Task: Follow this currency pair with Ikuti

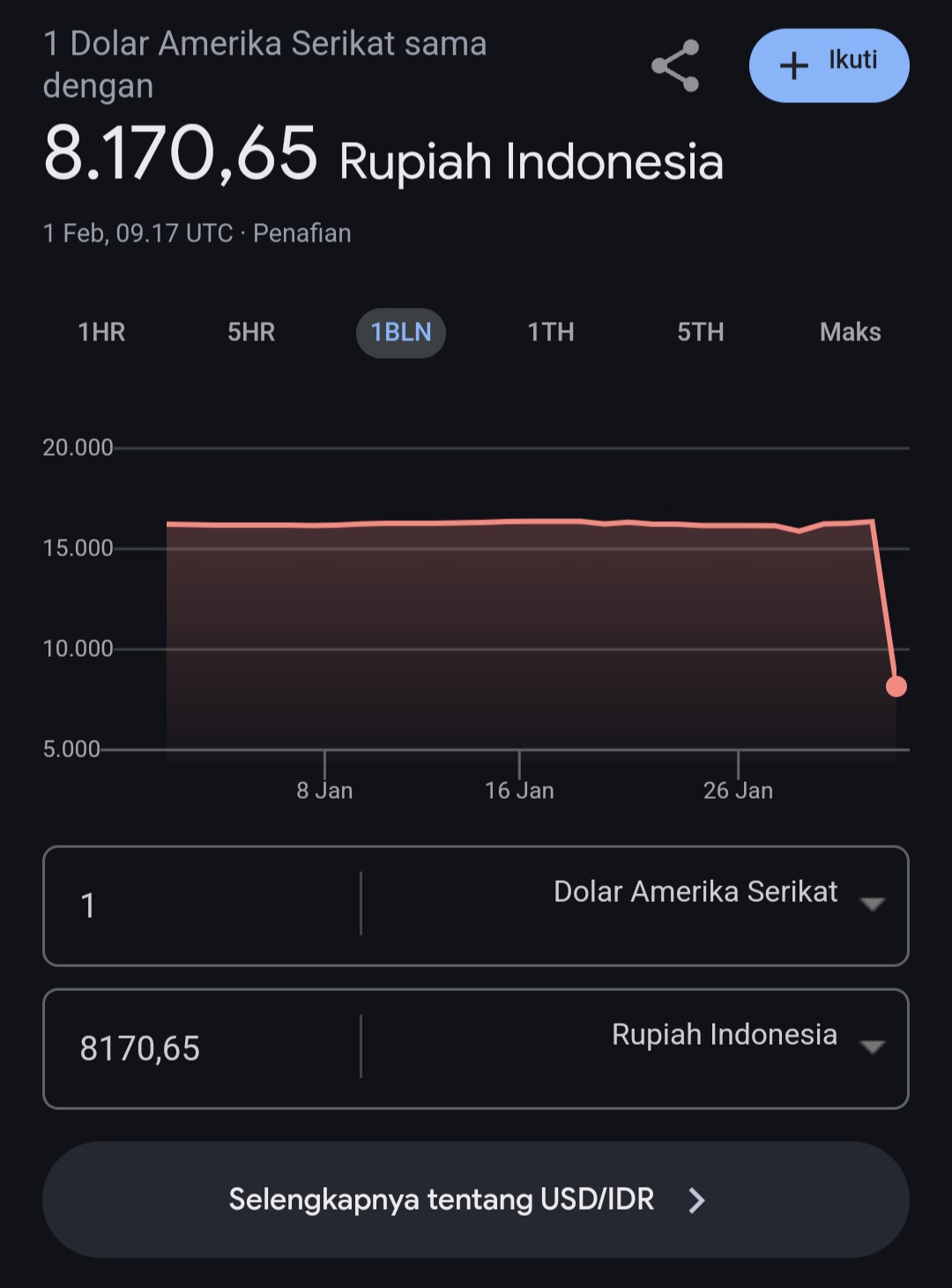Action: point(829,65)
